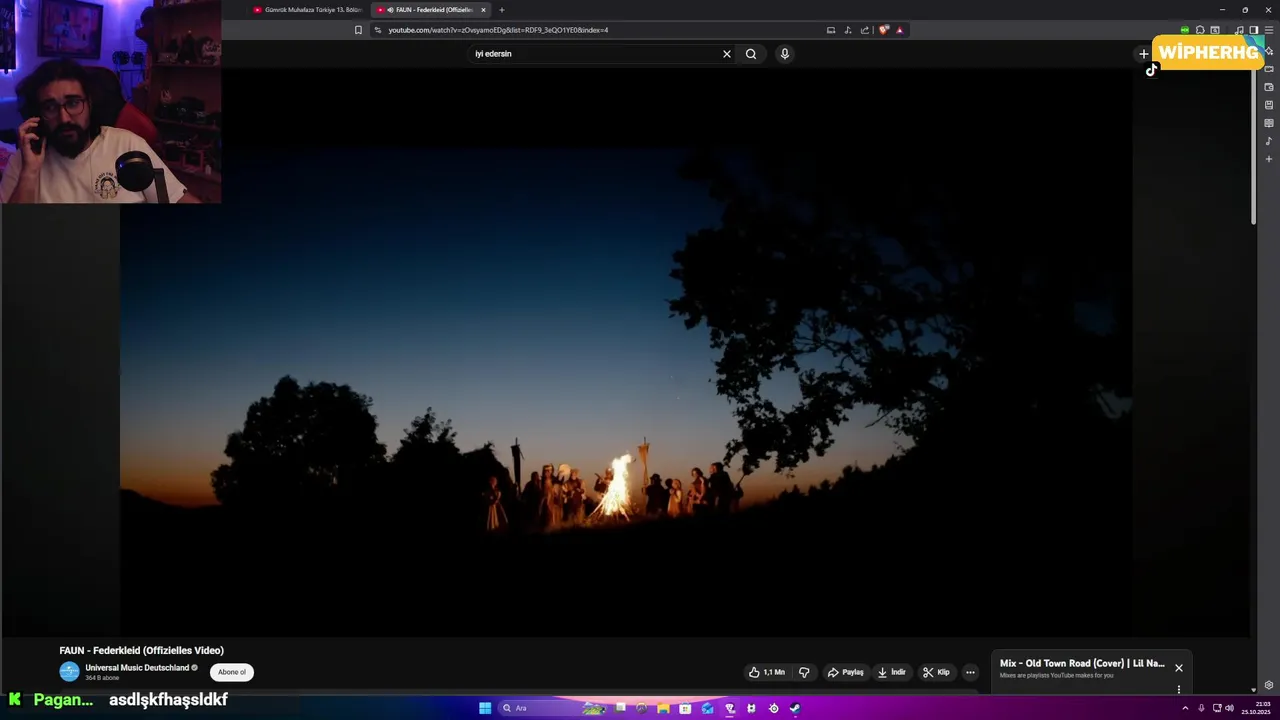Screen dimensions: 1280x720
Task: Click the green extension icon in toolbar
Action: click(x=1185, y=30)
